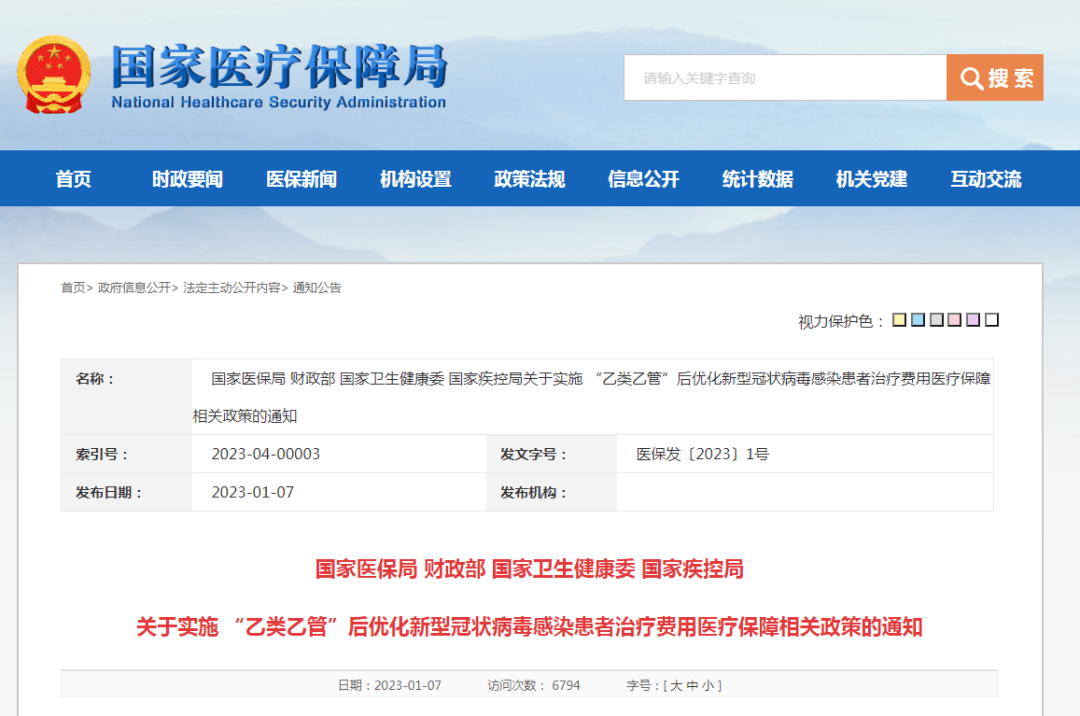Open the 机关党建 navigation item
This screenshot has width=1080, height=716.
[x=871, y=179]
